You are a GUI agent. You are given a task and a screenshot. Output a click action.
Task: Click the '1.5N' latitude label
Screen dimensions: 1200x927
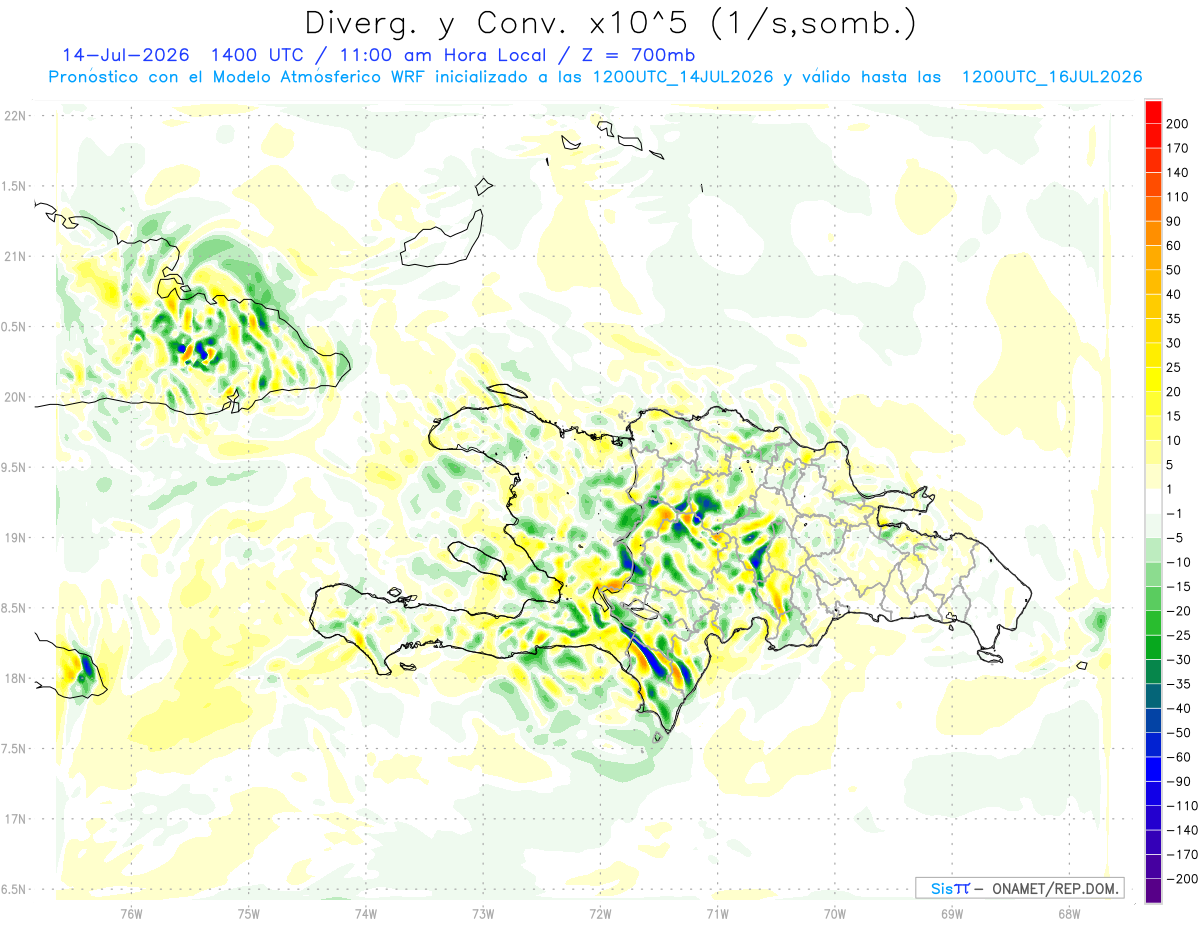click(x=14, y=186)
